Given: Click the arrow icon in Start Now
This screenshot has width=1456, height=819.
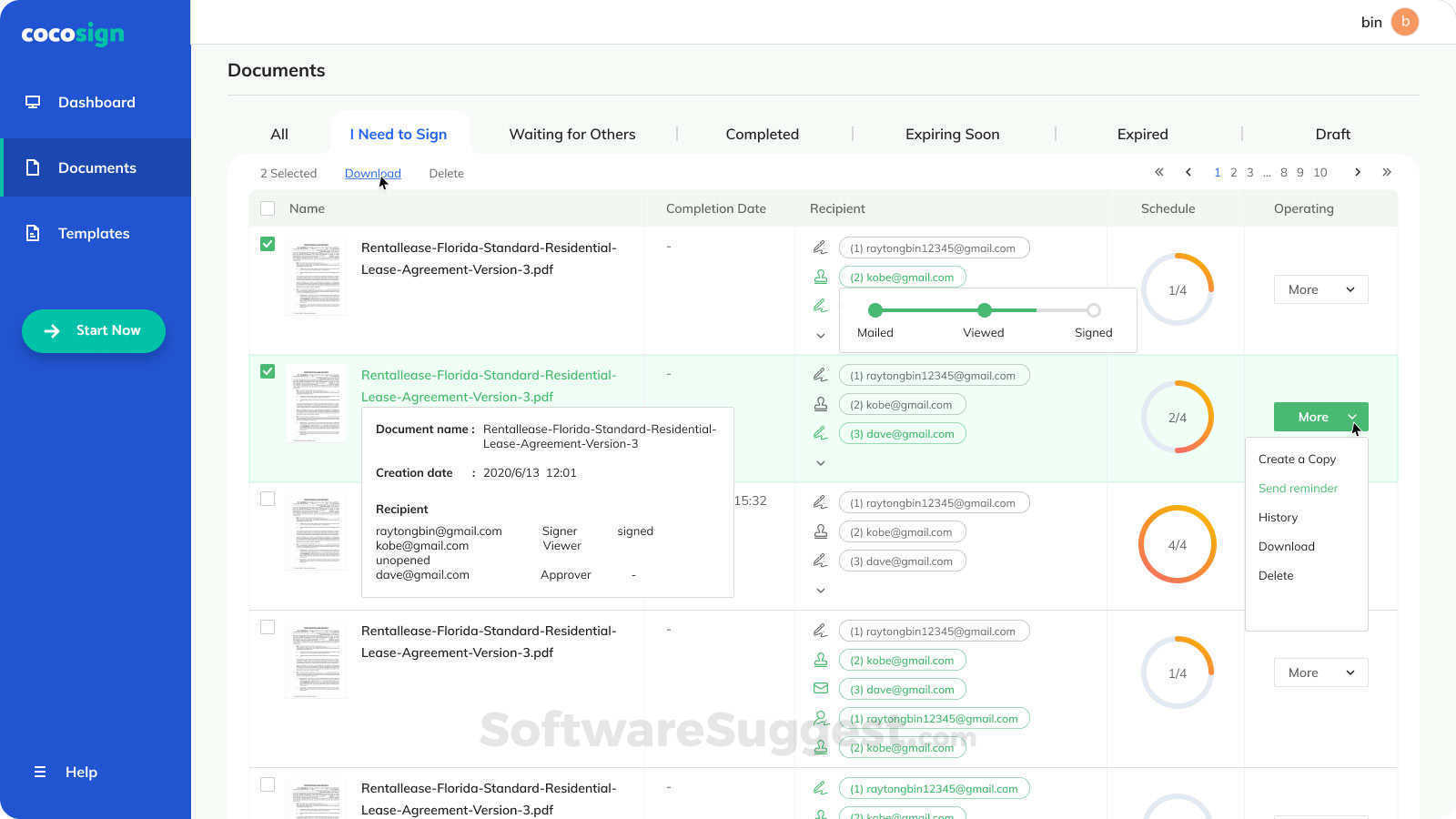Looking at the screenshot, I should (52, 331).
